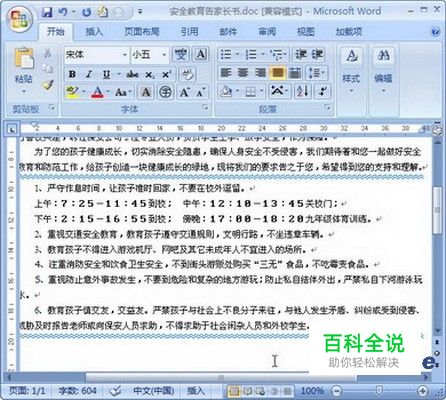Open the 编辑 (Editing) group button

[383, 71]
